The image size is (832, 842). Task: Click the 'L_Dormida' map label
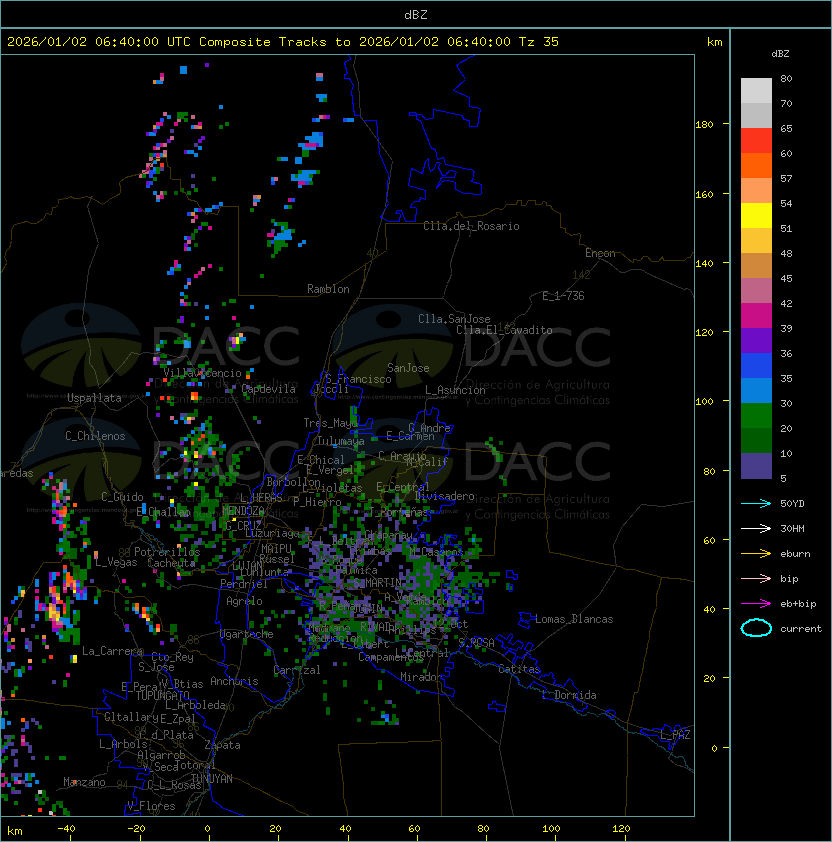pyautogui.click(x=569, y=695)
